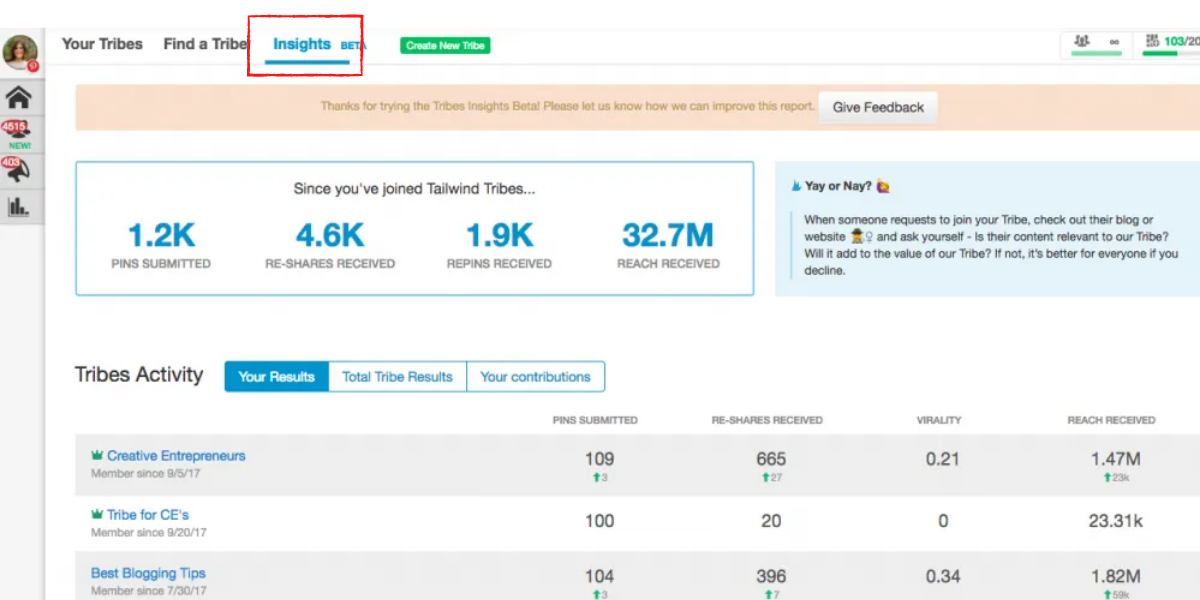Open the profile avatar with Pinterest badge

tap(20, 52)
